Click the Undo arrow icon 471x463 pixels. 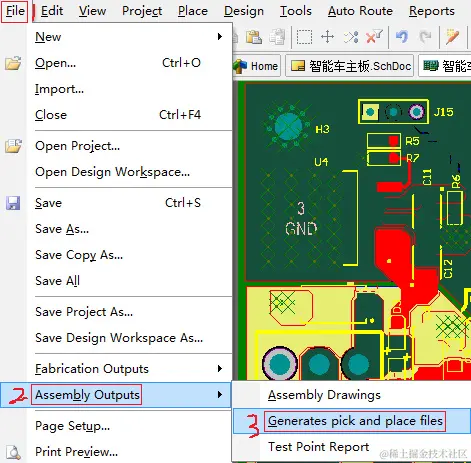402,37
